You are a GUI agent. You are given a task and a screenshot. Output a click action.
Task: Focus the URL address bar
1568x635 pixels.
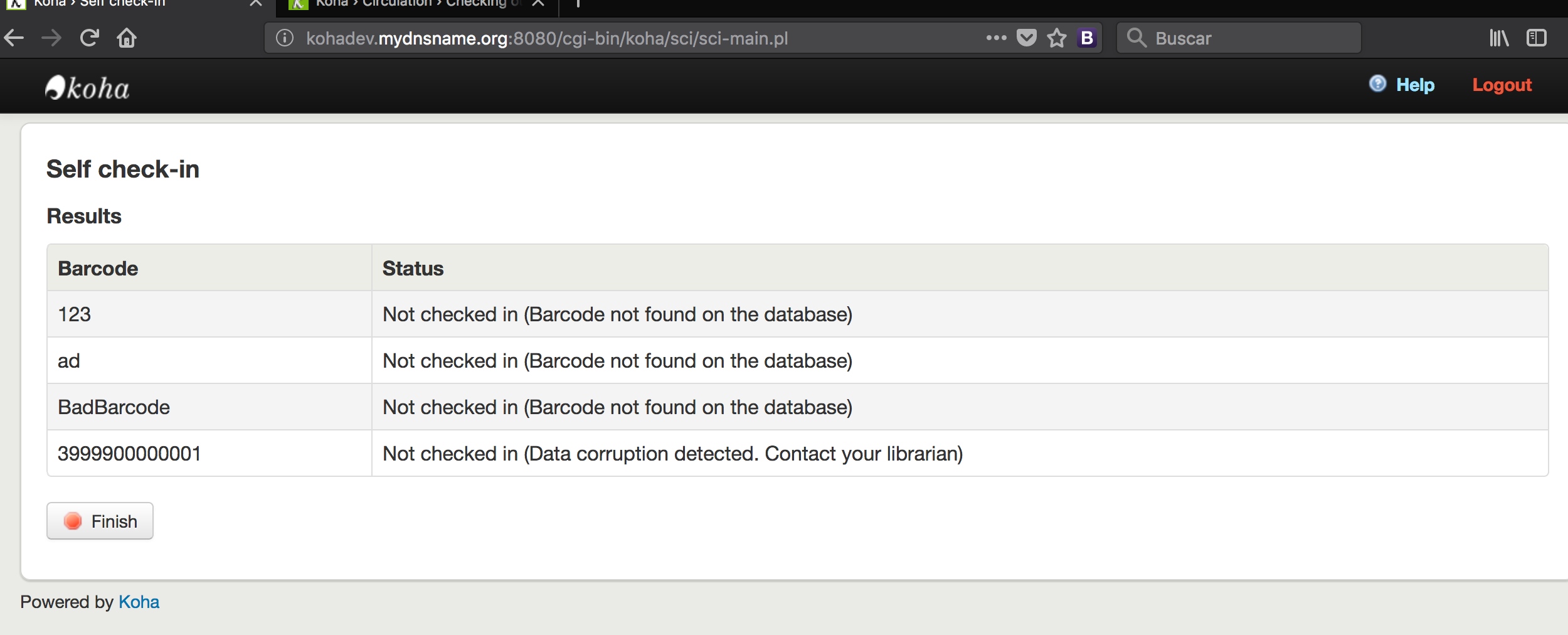(627, 38)
